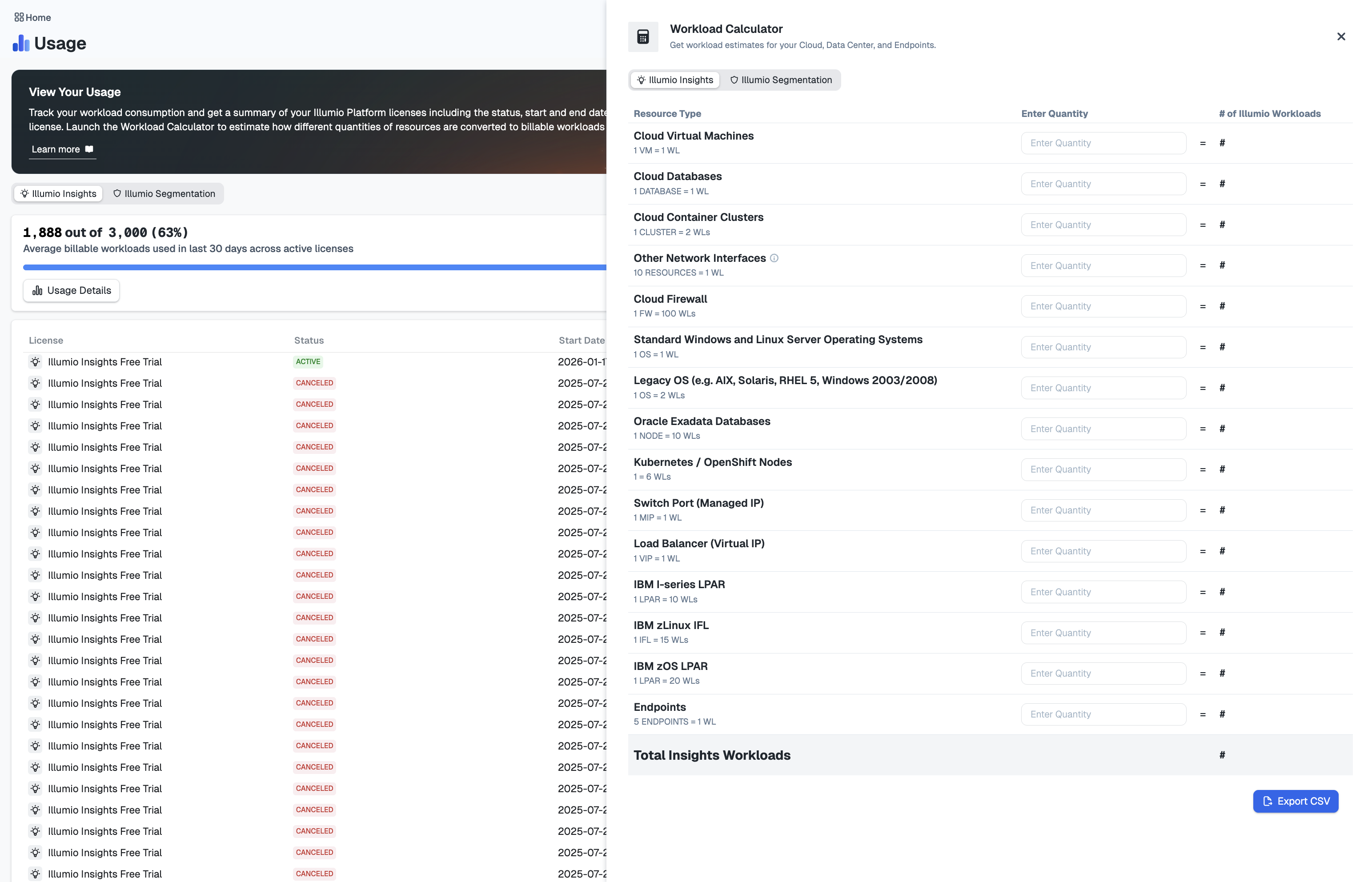1372x882 pixels.
Task: Click the book icon next to Learn more
Action: coord(89,149)
